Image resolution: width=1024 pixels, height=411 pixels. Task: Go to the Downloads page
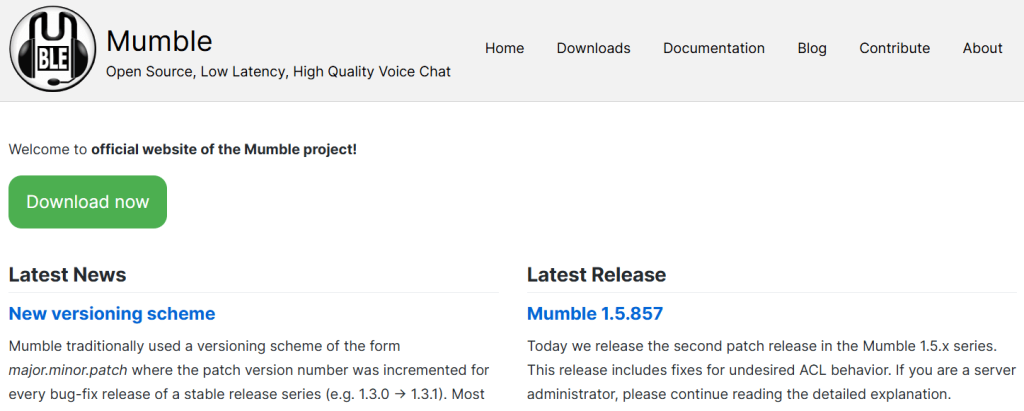pyautogui.click(x=594, y=48)
